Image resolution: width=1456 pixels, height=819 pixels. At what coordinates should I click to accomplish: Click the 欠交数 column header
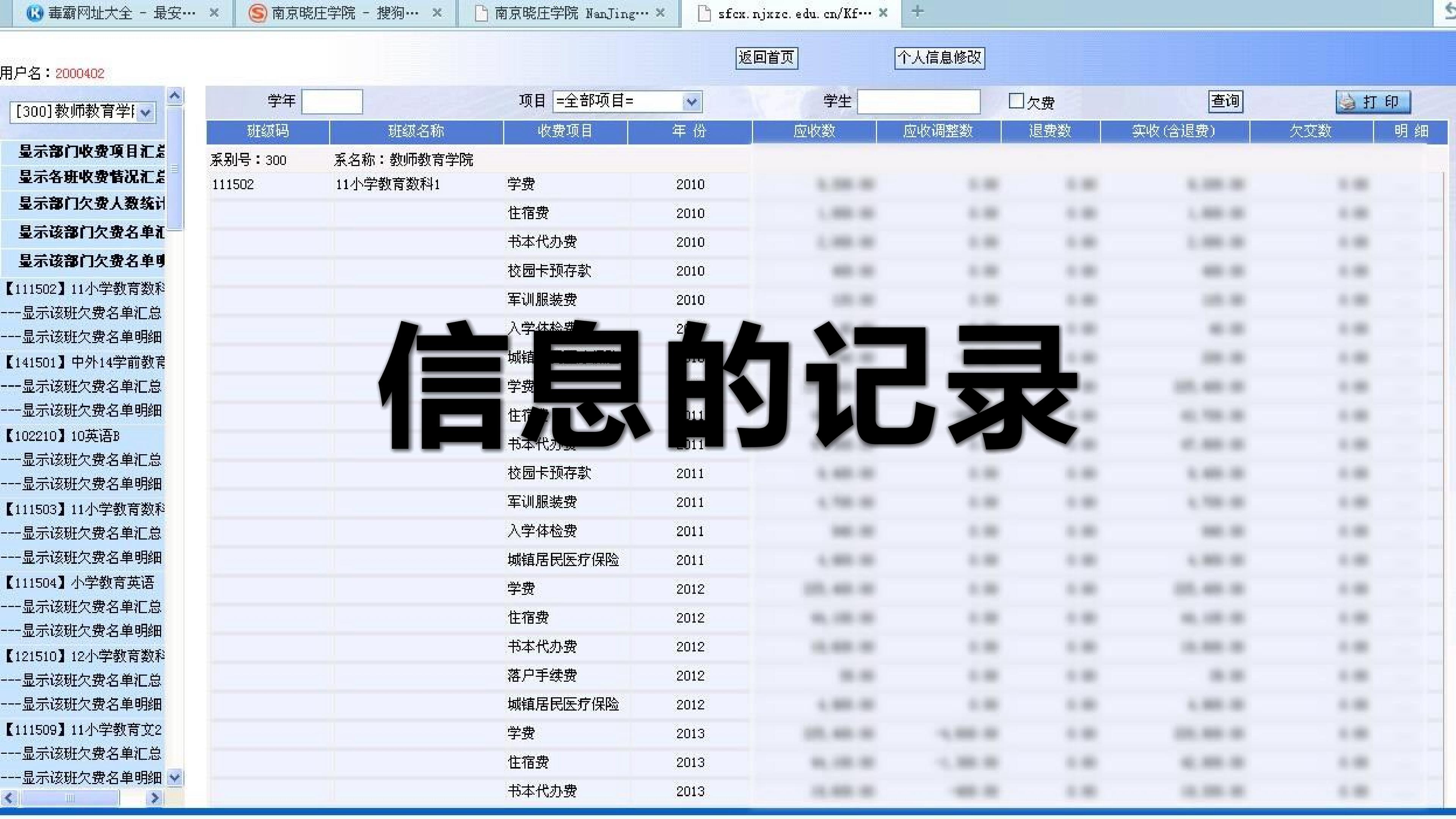[1311, 132]
